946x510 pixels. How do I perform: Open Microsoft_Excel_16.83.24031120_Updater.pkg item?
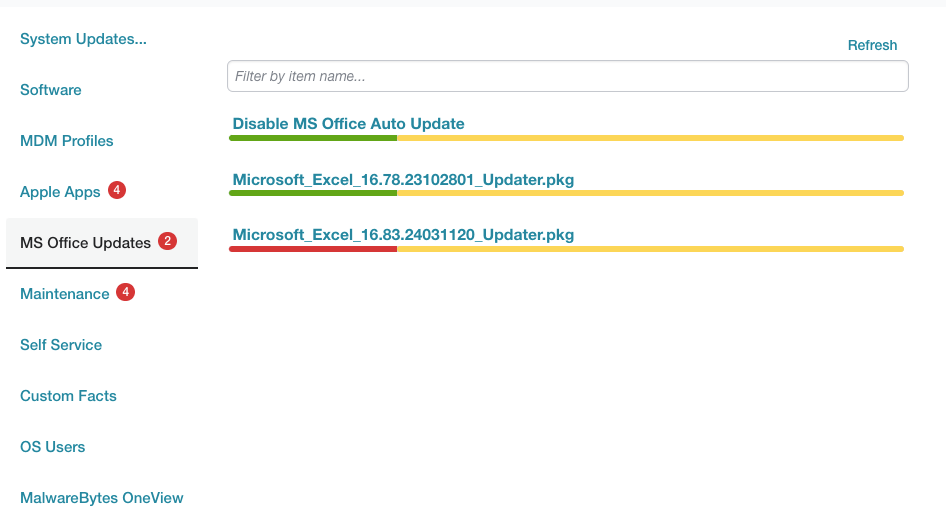(403, 235)
